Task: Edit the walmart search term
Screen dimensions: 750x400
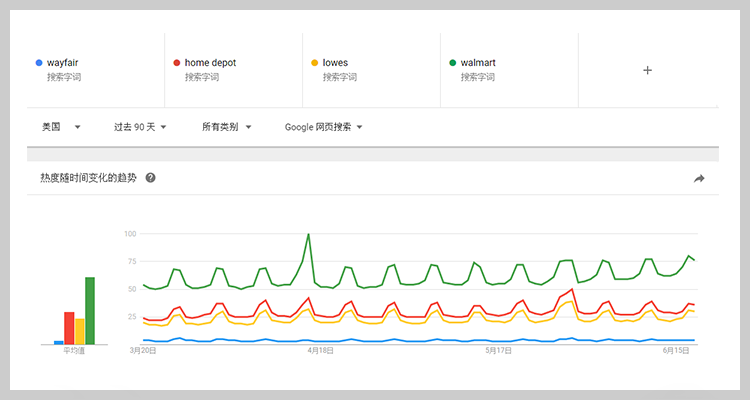Action: pyautogui.click(x=478, y=63)
